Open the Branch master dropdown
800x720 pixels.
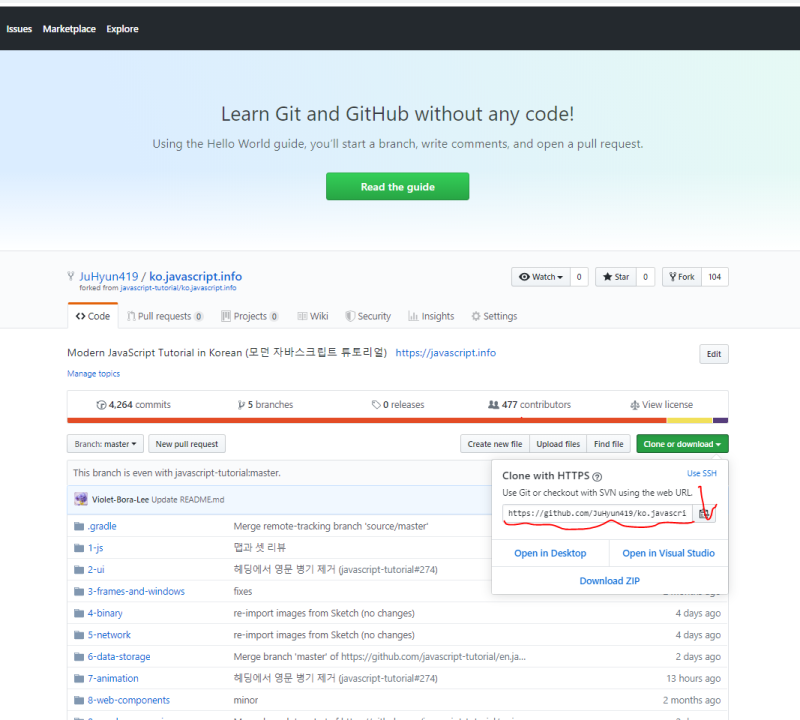coord(104,443)
